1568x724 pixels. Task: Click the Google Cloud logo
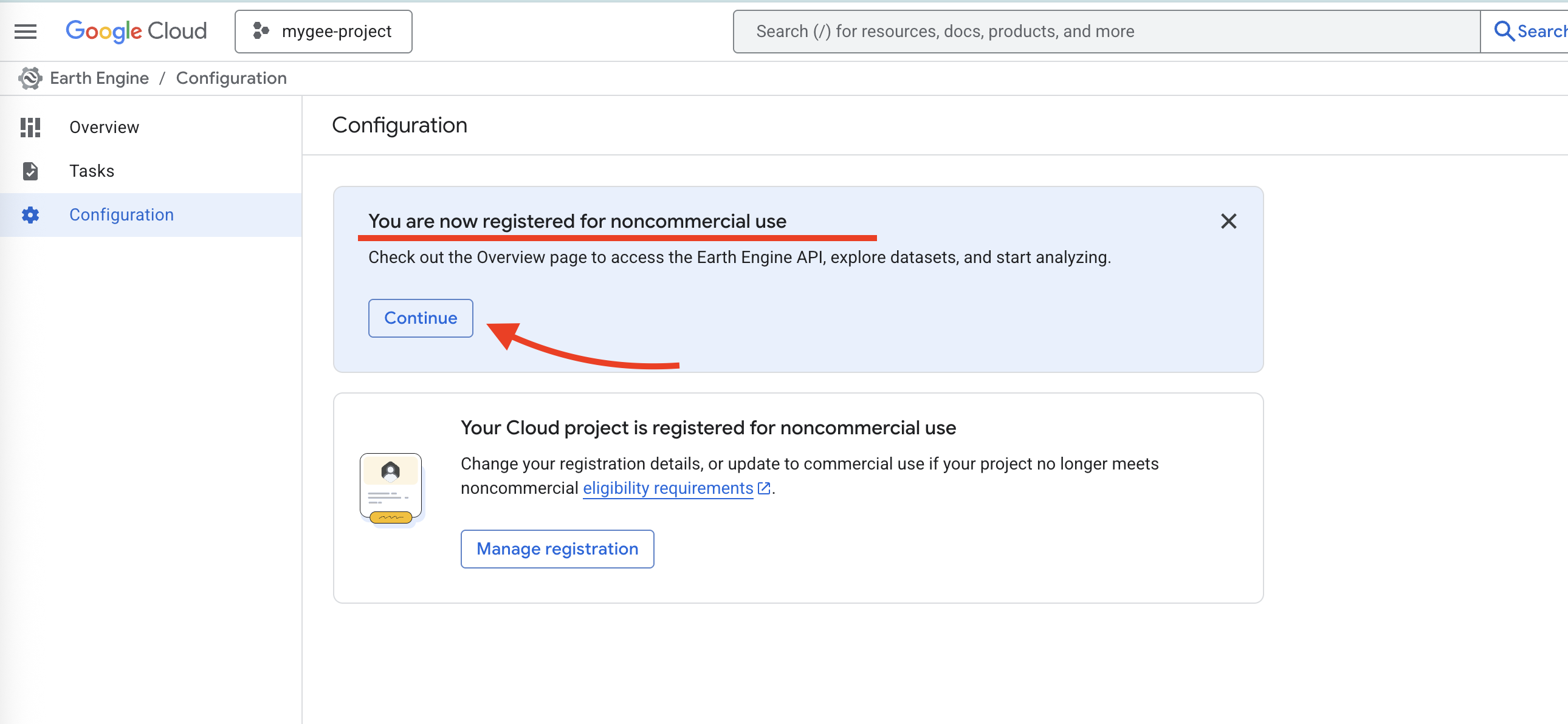click(136, 31)
